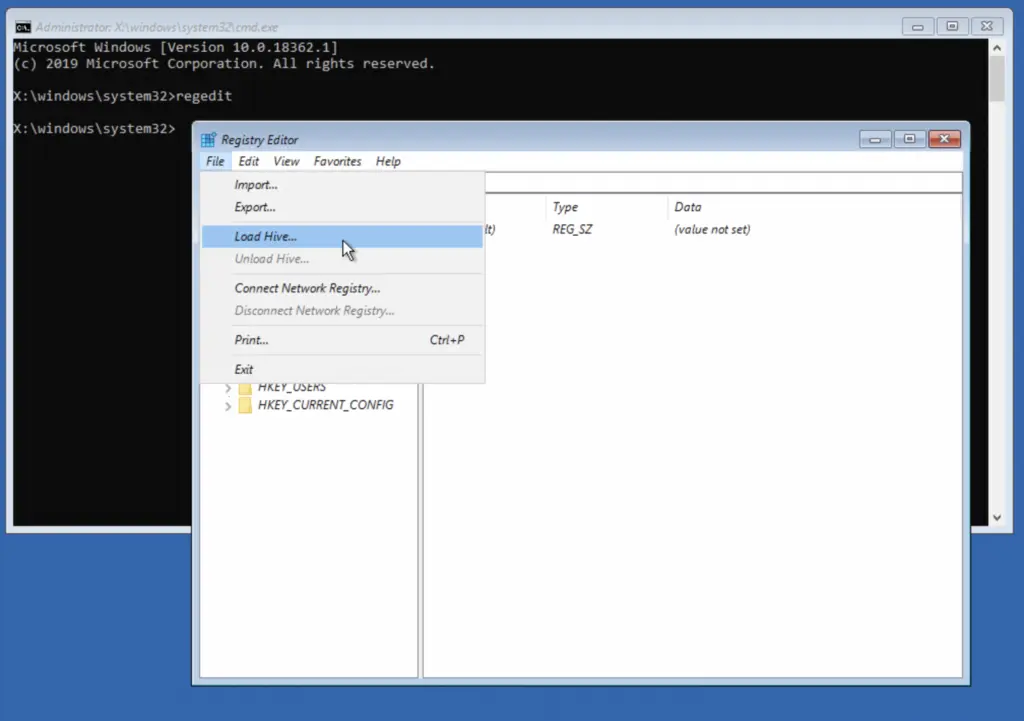Choose Connect Network Registry option
This screenshot has width=1024, height=721.
307,288
